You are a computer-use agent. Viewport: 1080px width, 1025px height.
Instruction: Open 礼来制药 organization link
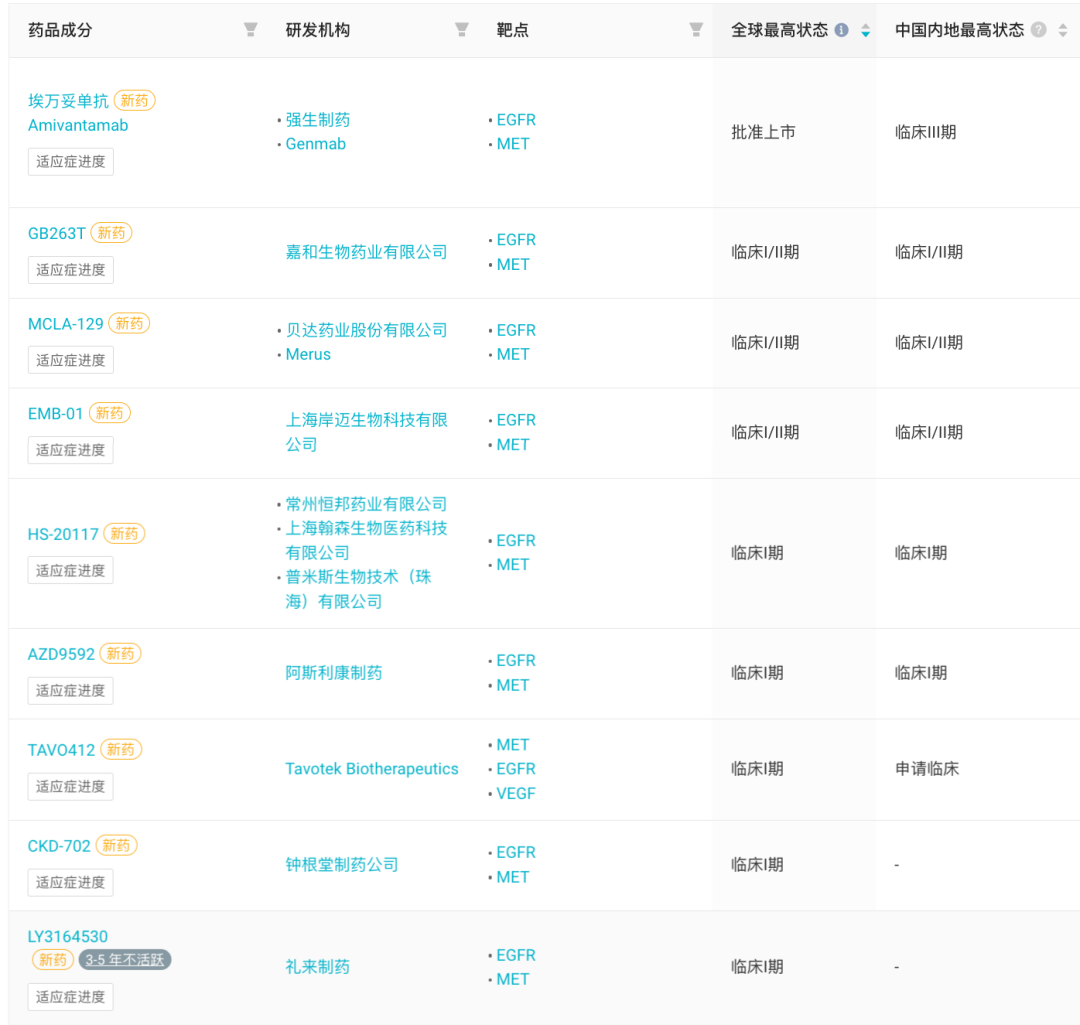(x=318, y=966)
